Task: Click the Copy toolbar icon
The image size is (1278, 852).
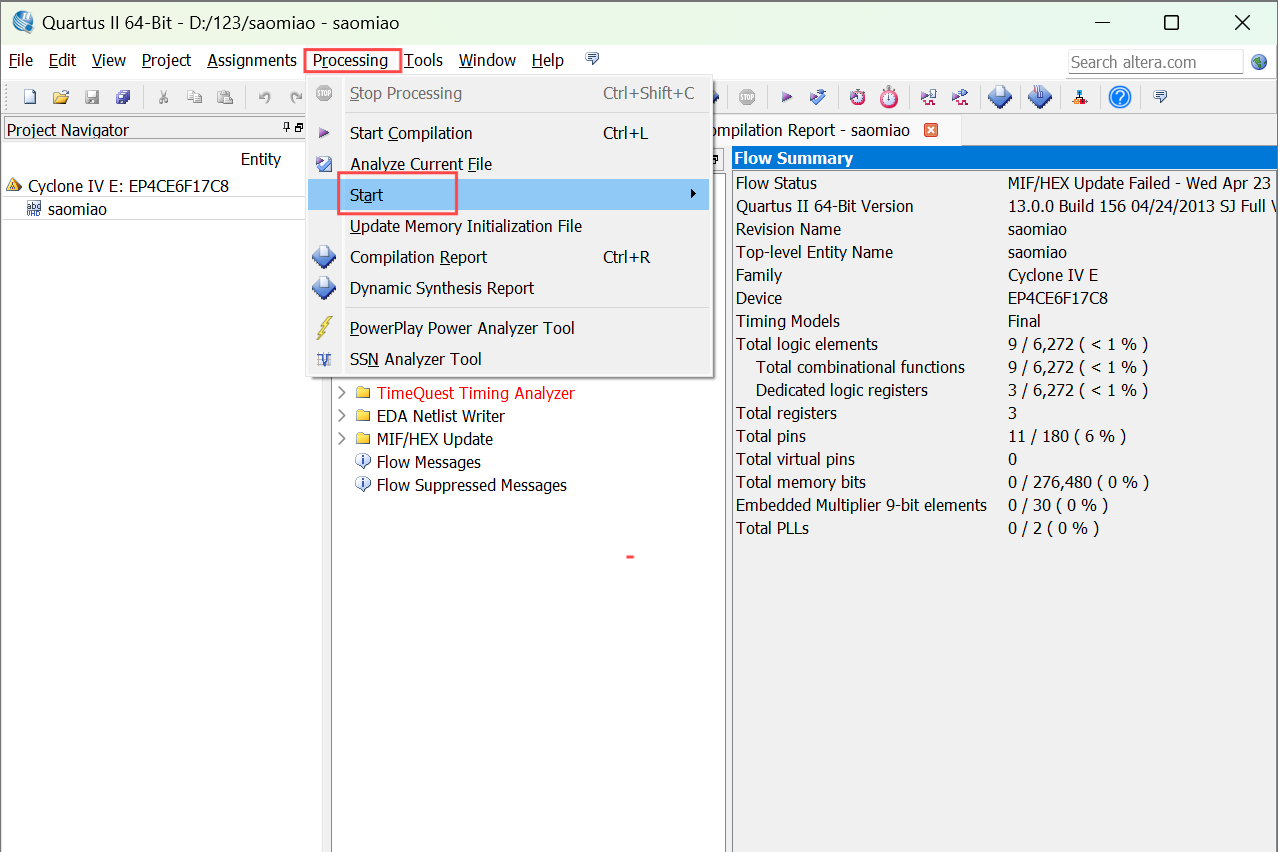Action: 194,97
